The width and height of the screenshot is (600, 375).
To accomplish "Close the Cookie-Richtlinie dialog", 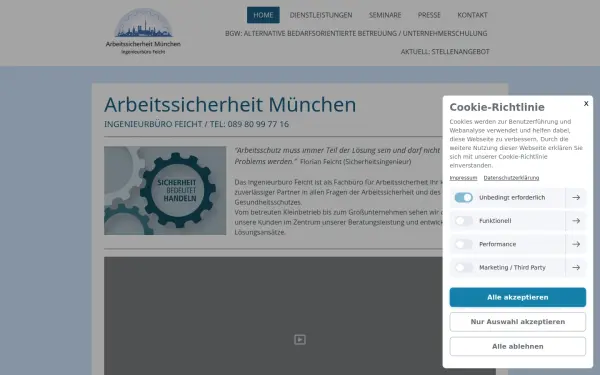I will (586, 103).
